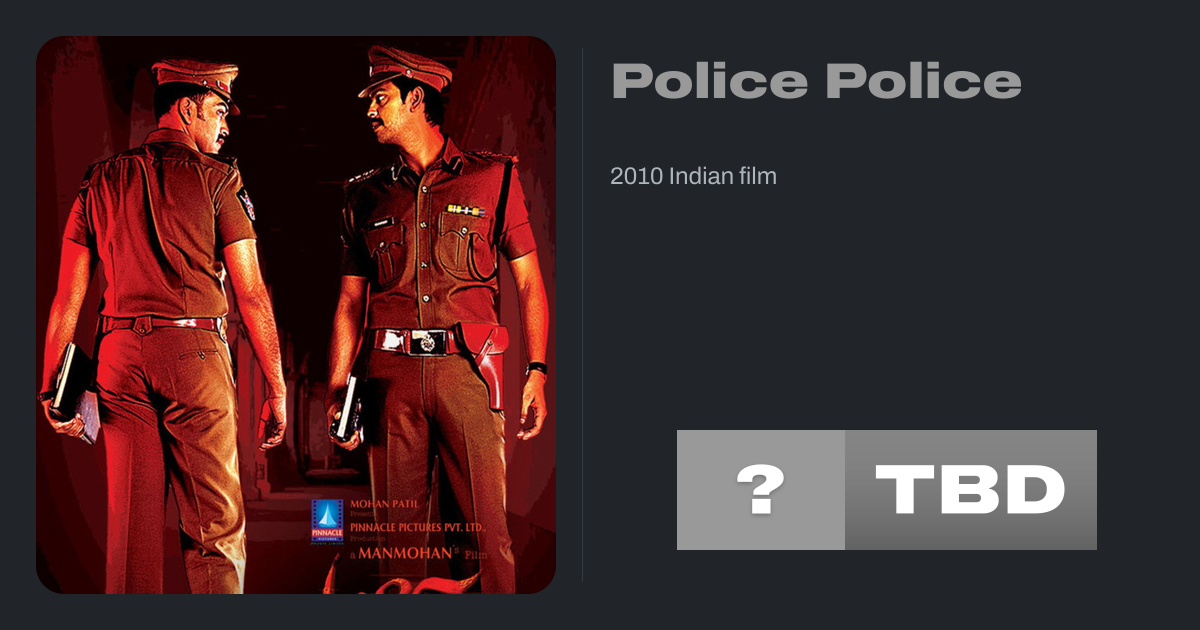Open the Police Police movie poster
This screenshot has width=1200, height=630.
point(296,315)
